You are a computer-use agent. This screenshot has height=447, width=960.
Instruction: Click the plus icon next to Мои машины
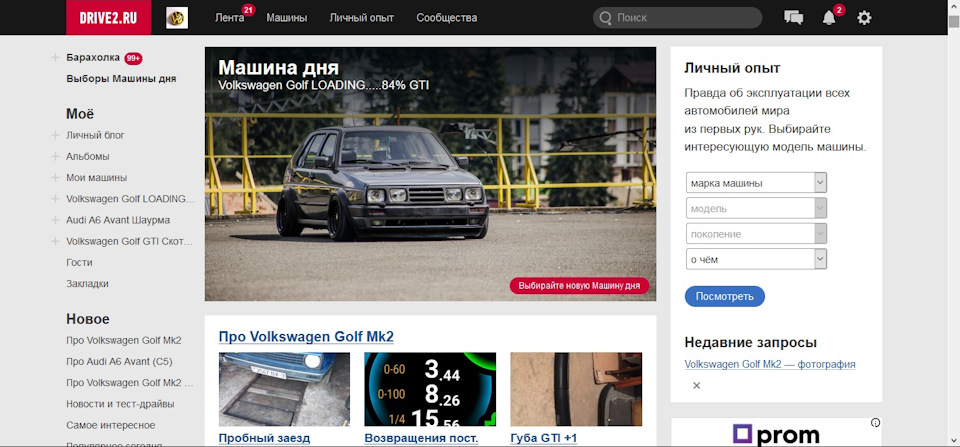click(55, 178)
